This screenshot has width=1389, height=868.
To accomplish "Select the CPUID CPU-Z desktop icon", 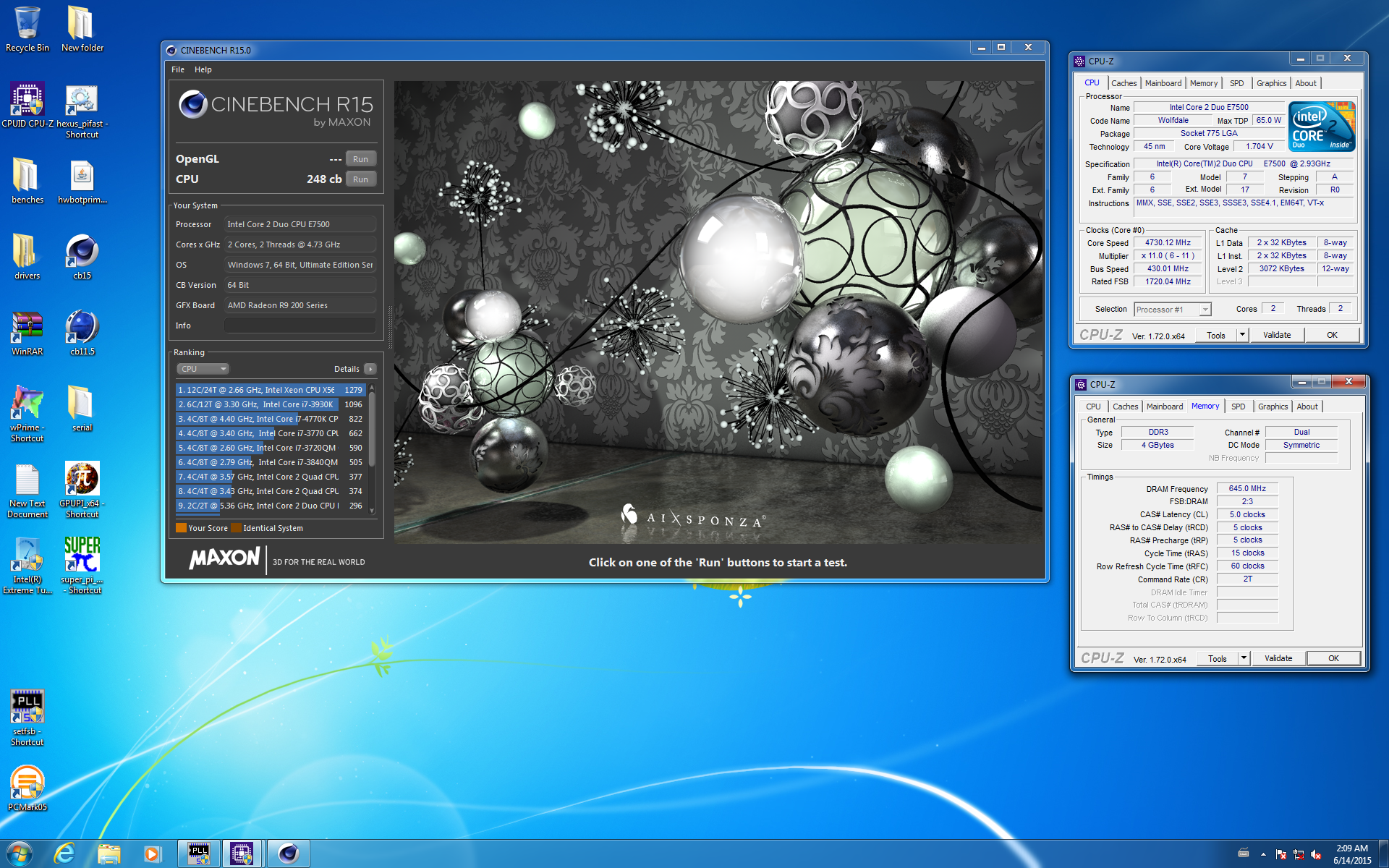I will (x=27, y=105).
